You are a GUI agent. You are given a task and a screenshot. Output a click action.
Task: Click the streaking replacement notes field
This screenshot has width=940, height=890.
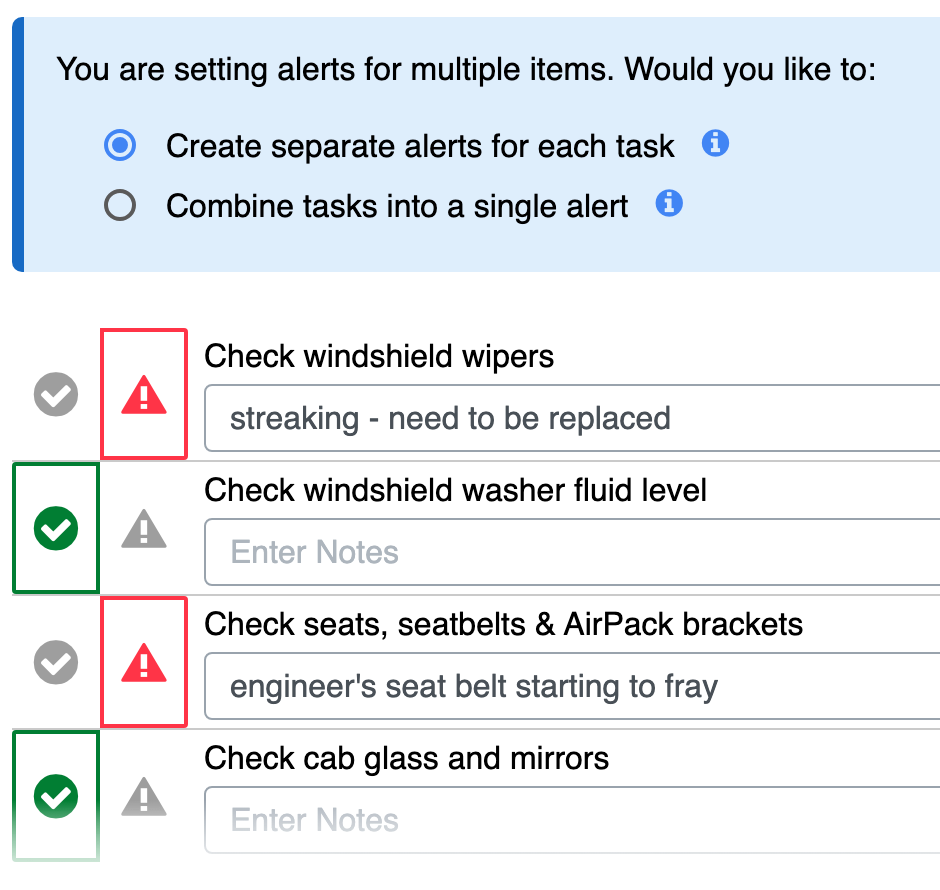570,418
